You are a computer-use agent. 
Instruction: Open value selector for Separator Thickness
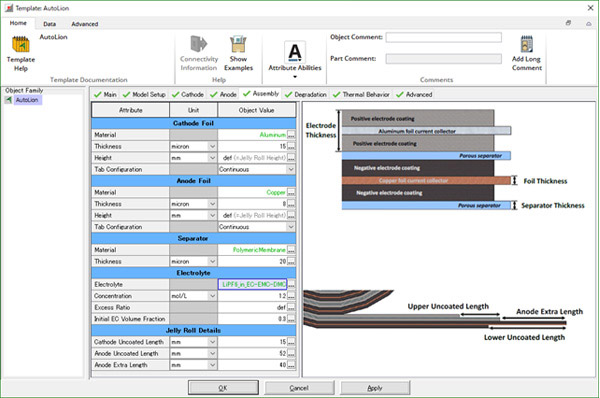point(291,261)
